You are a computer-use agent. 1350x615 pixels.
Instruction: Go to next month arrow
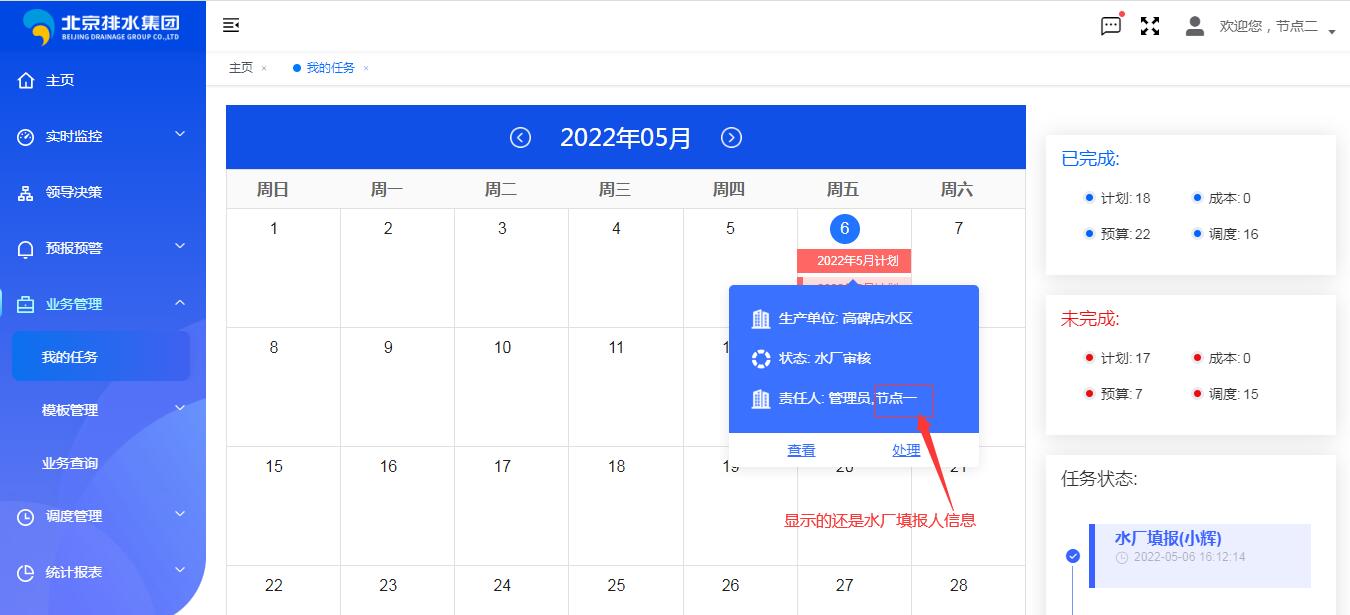(x=731, y=138)
